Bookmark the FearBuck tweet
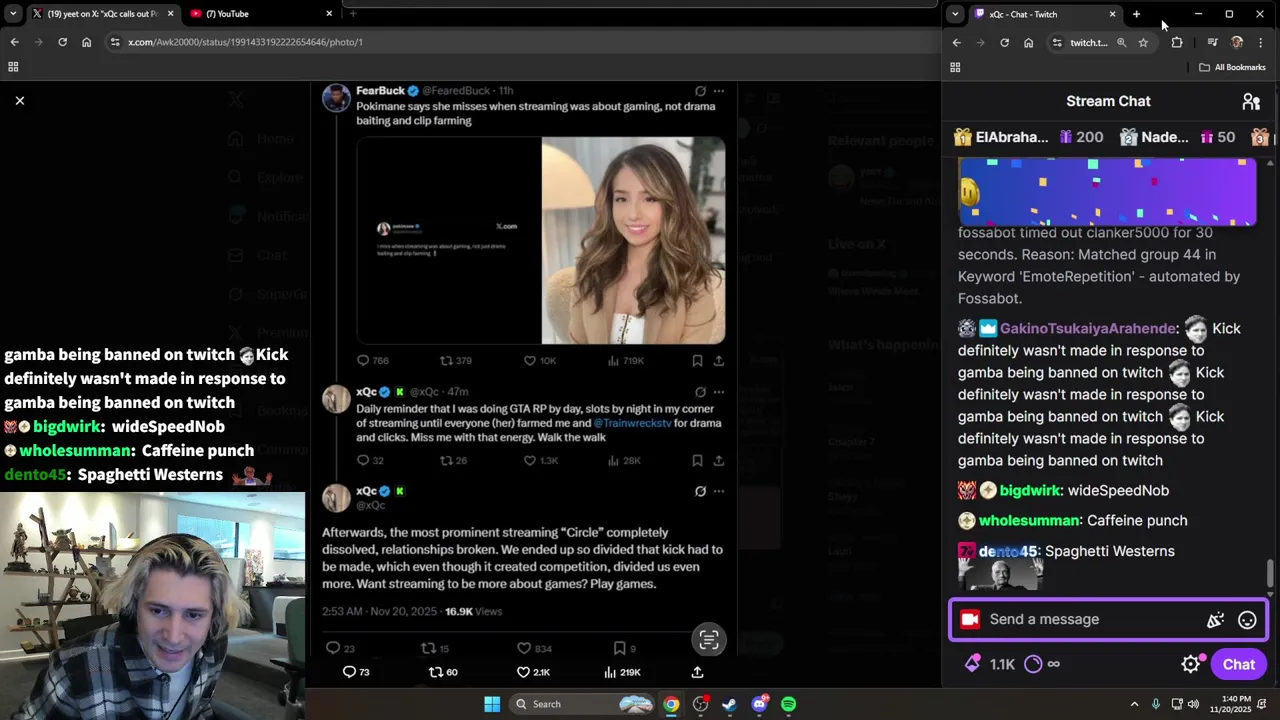The image size is (1280, 720). [697, 360]
